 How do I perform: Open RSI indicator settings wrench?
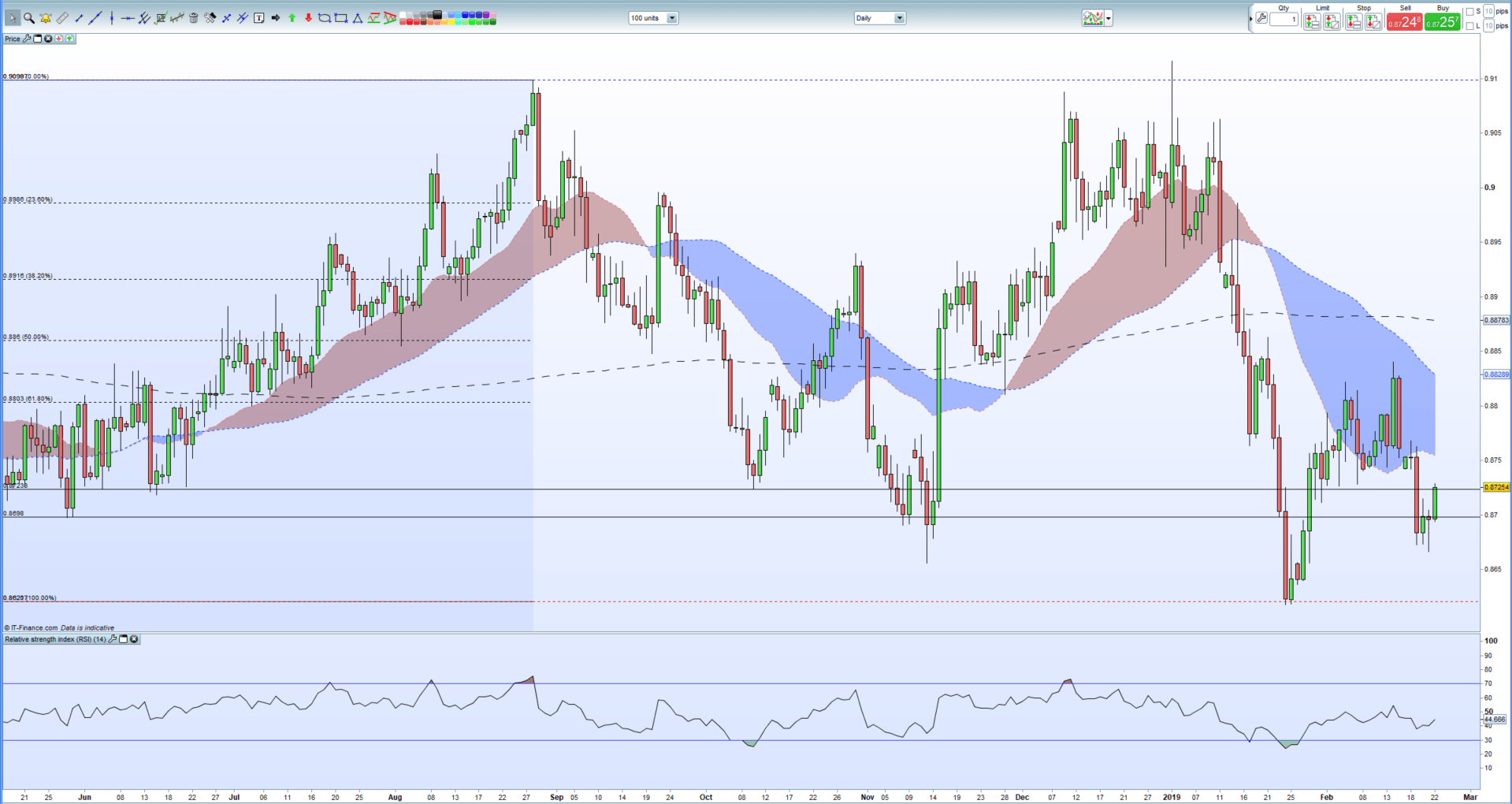(113, 639)
